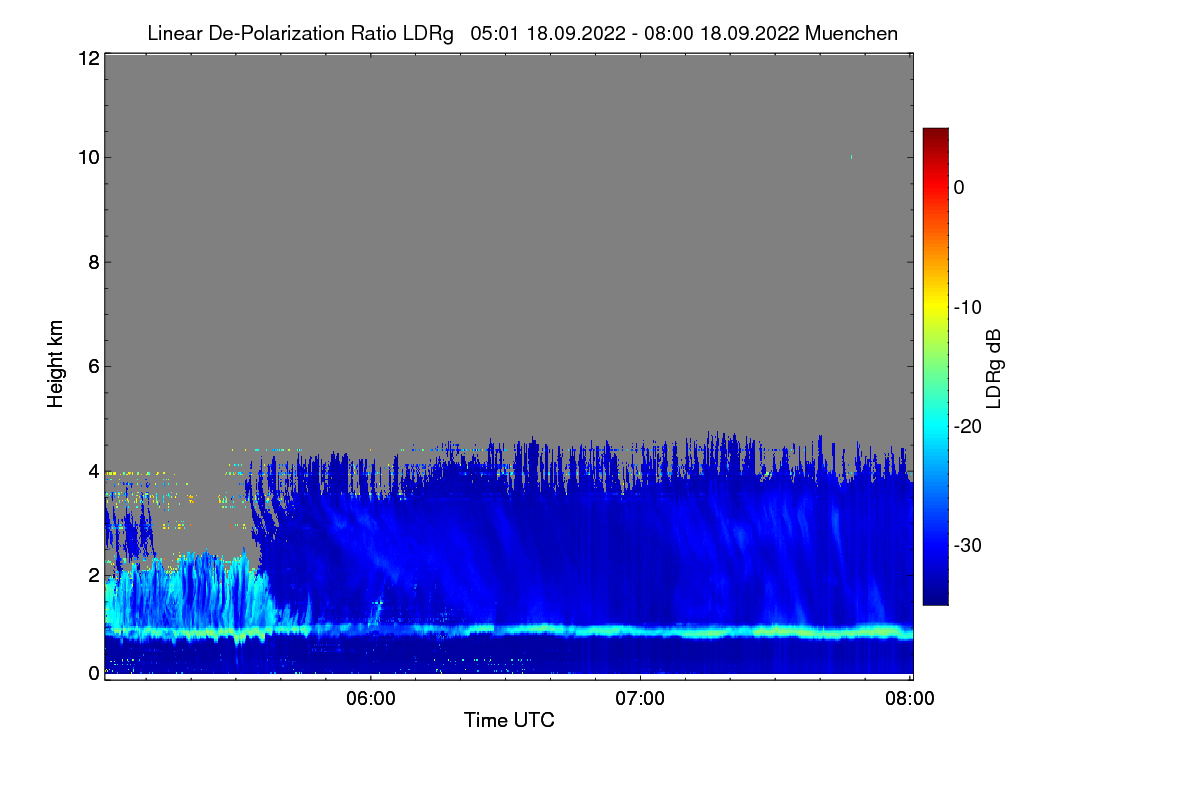Click the height tick label '4'
The width and height of the screenshot is (1200, 800).
pyautogui.click(x=93, y=470)
